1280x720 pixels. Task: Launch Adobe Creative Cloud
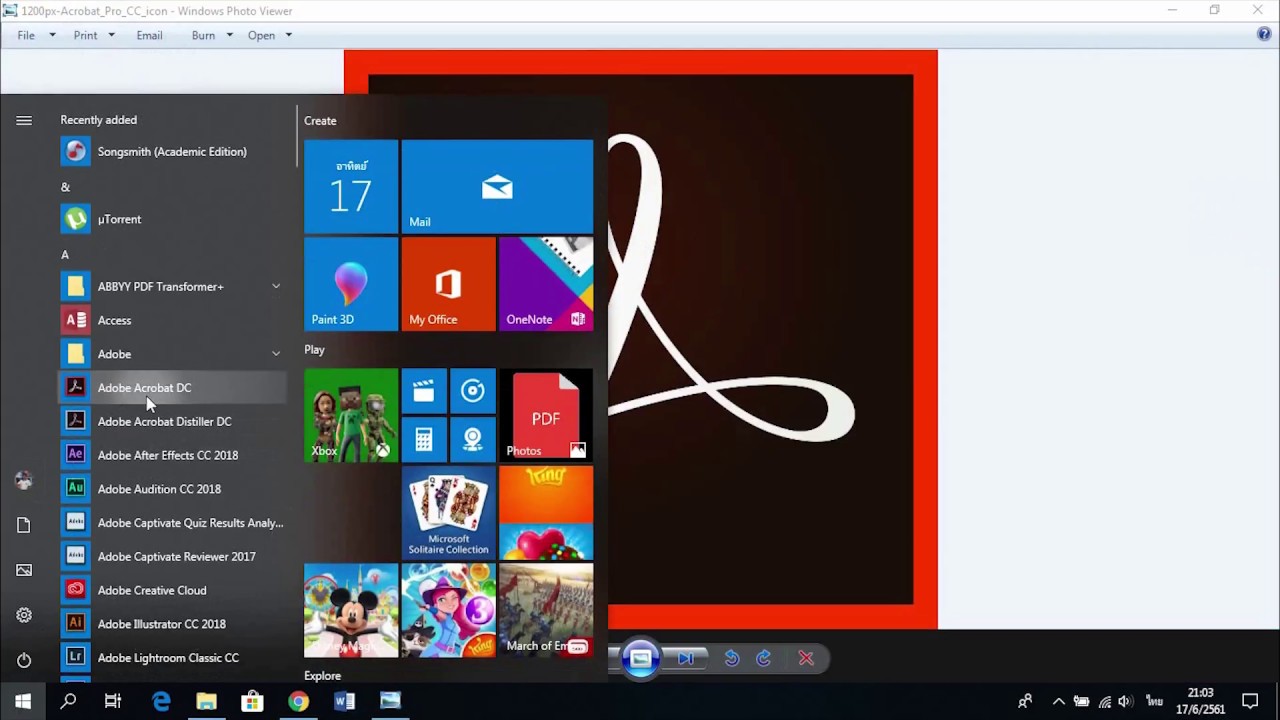172,590
